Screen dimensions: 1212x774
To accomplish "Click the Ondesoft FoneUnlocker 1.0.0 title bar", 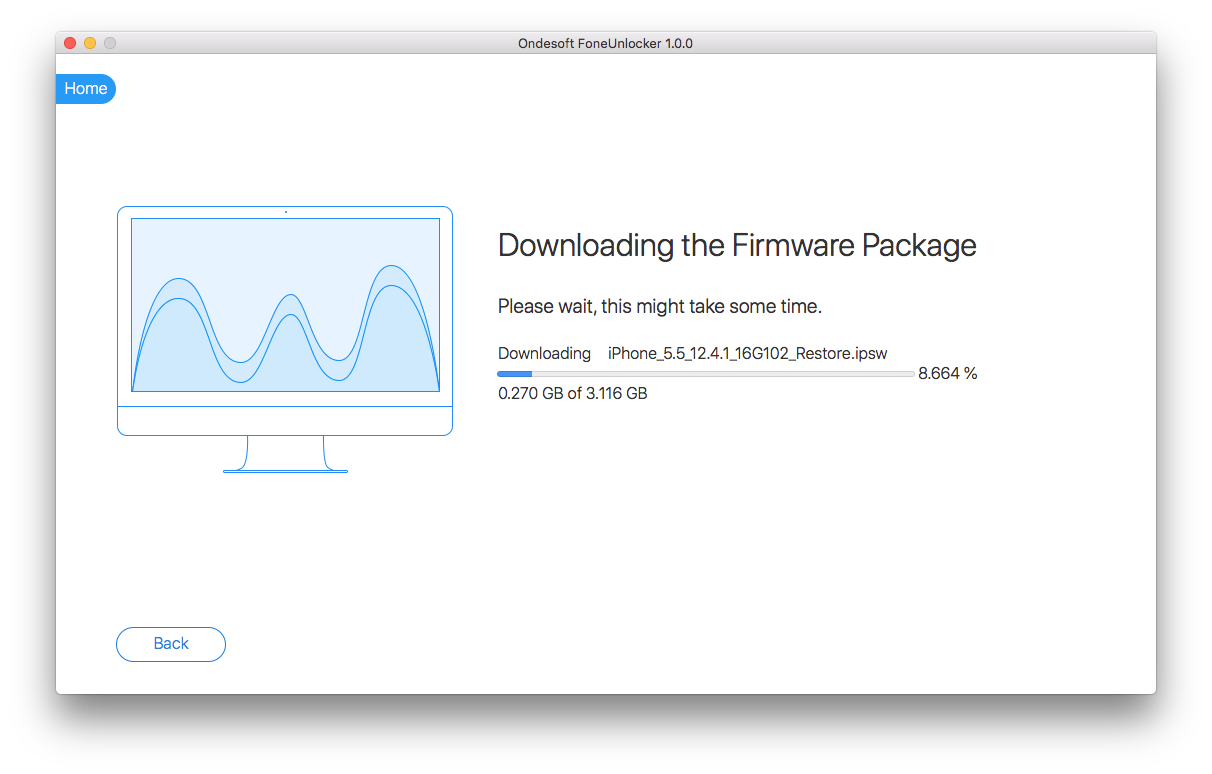I will (x=606, y=43).
